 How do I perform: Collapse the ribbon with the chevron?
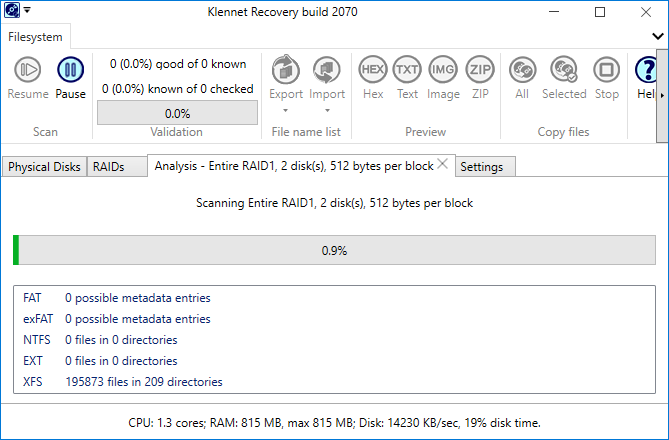658,37
